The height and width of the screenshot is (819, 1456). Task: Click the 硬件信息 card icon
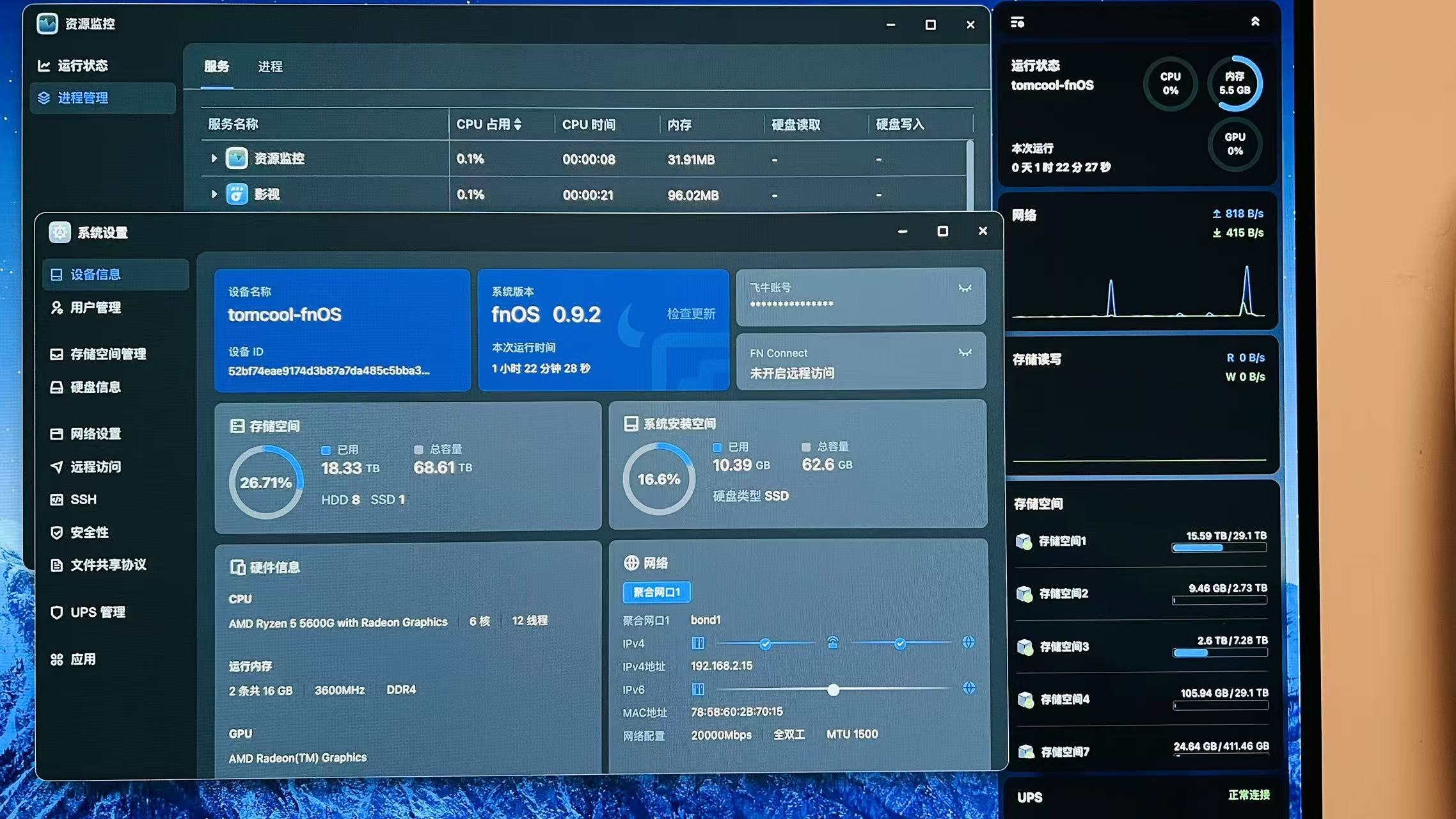pyautogui.click(x=237, y=567)
